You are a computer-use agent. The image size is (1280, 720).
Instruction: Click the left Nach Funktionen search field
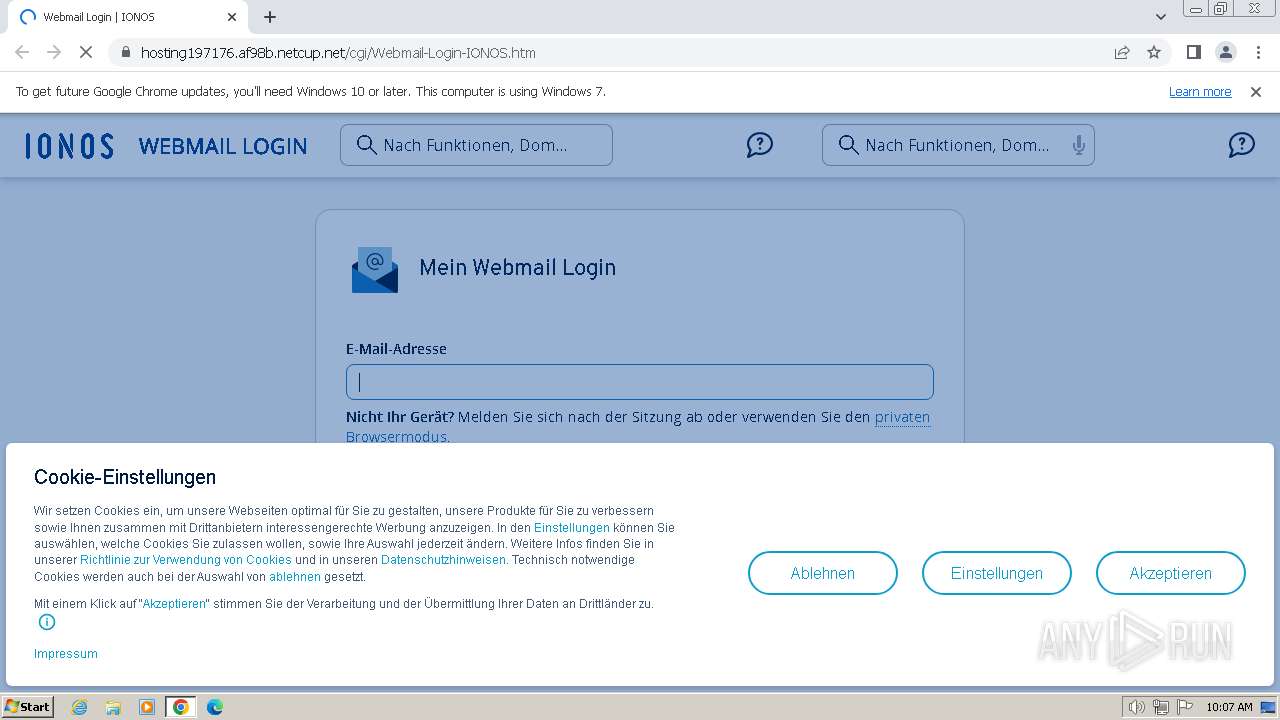coord(476,145)
